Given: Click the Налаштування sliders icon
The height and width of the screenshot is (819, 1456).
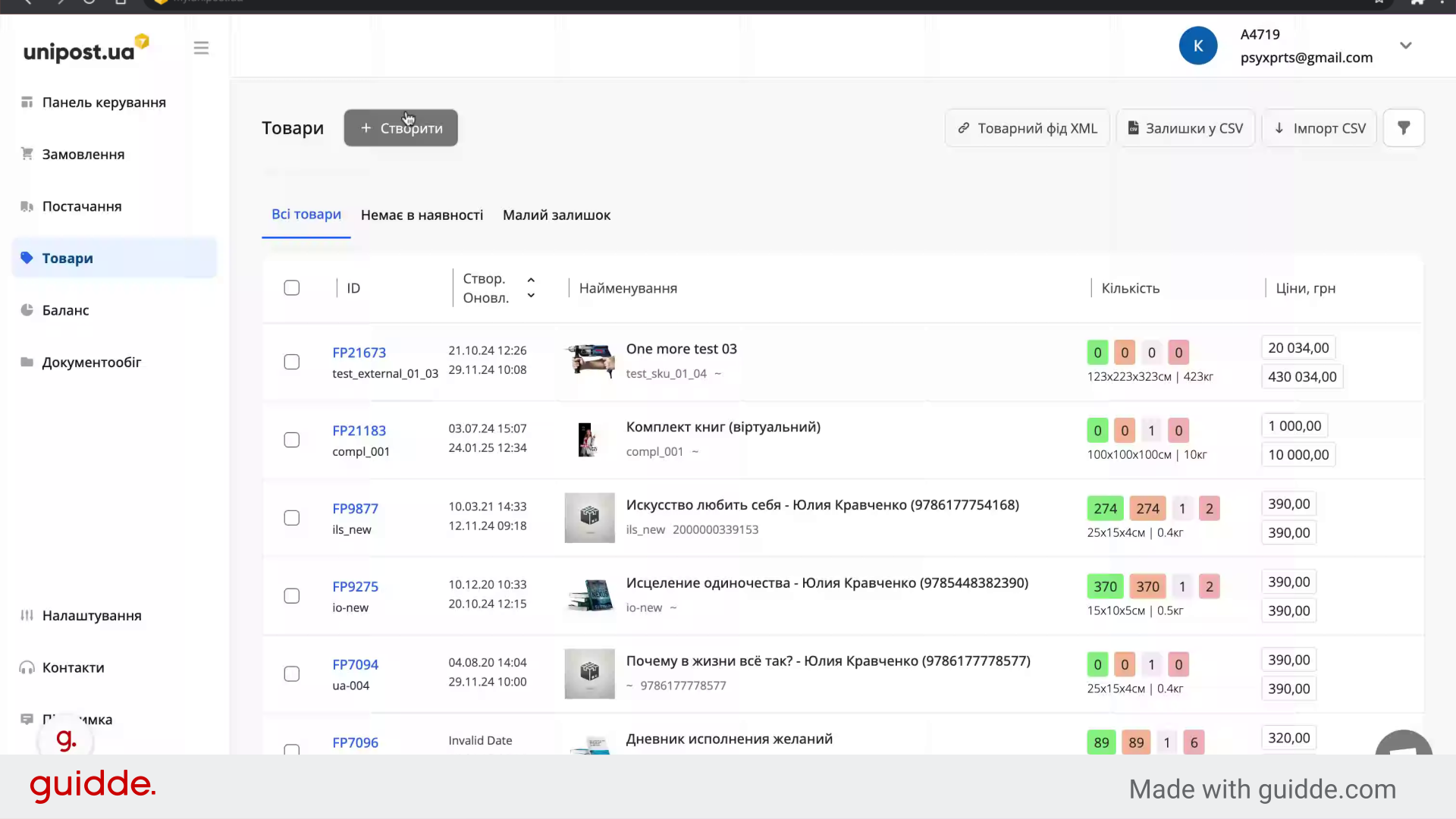Looking at the screenshot, I should (x=27, y=615).
